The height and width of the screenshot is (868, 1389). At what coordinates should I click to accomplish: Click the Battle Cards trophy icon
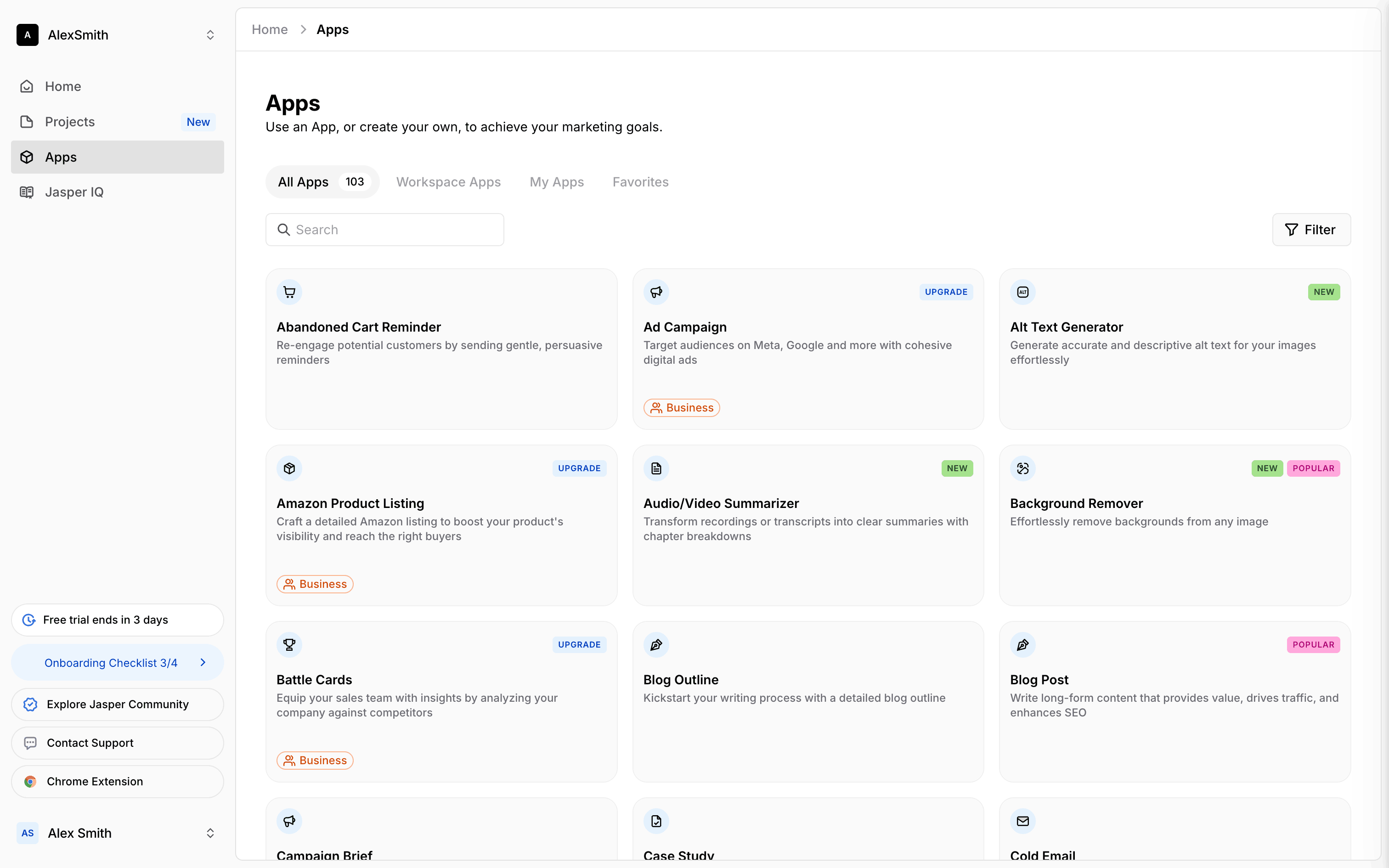tap(289, 645)
